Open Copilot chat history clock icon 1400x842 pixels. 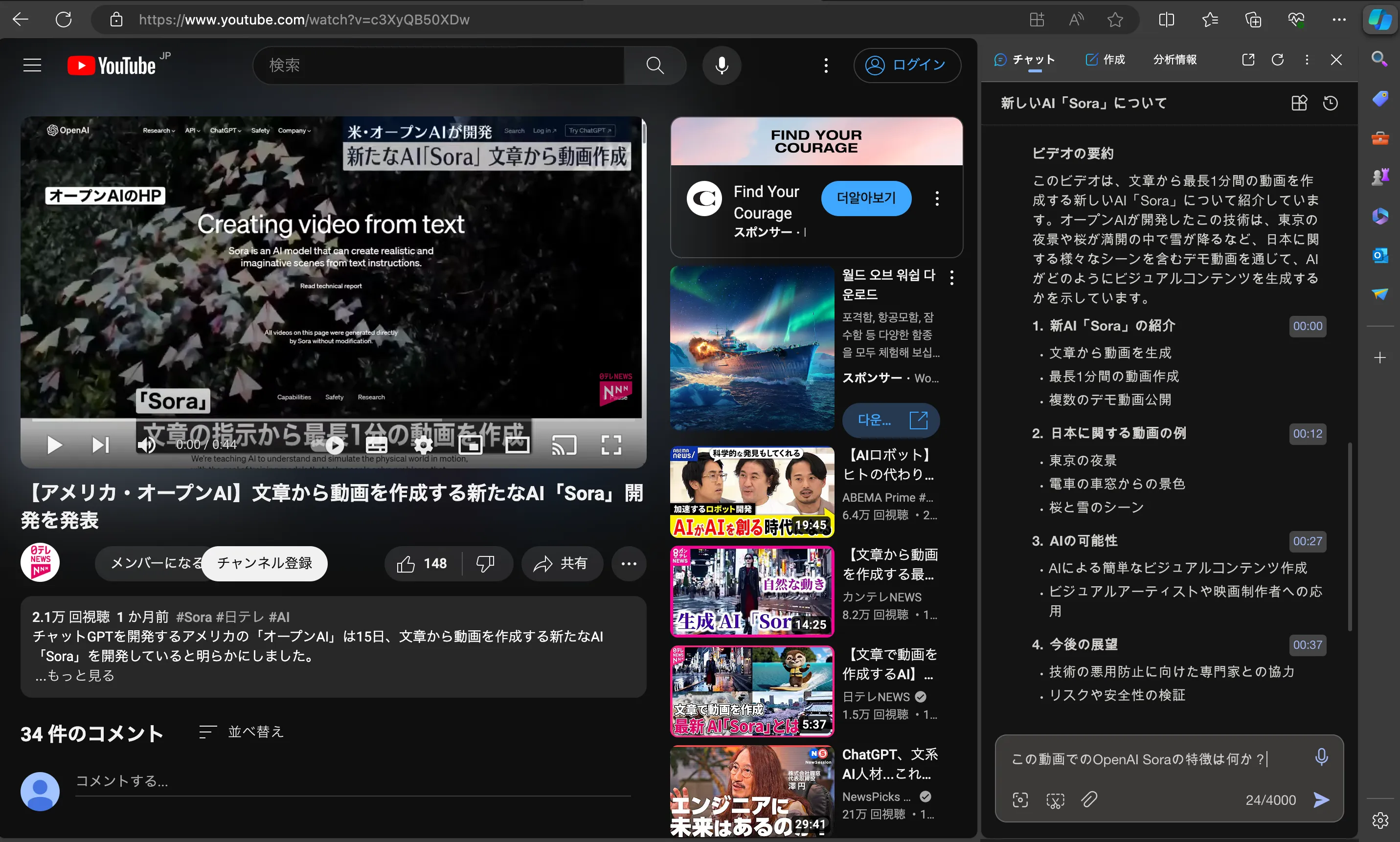(1330, 103)
